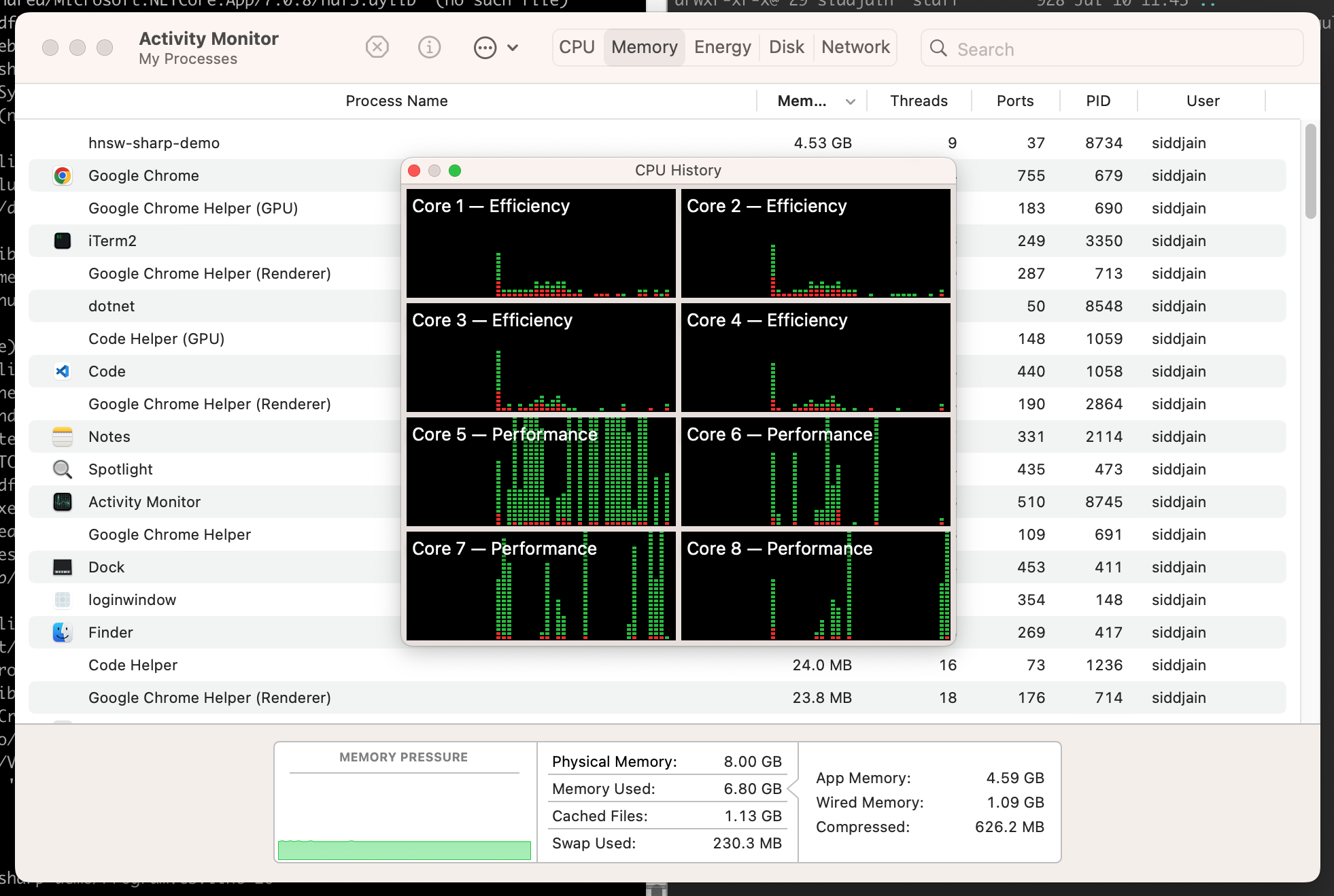Click the stop process X icon
1334x896 pixels.
[x=377, y=48]
